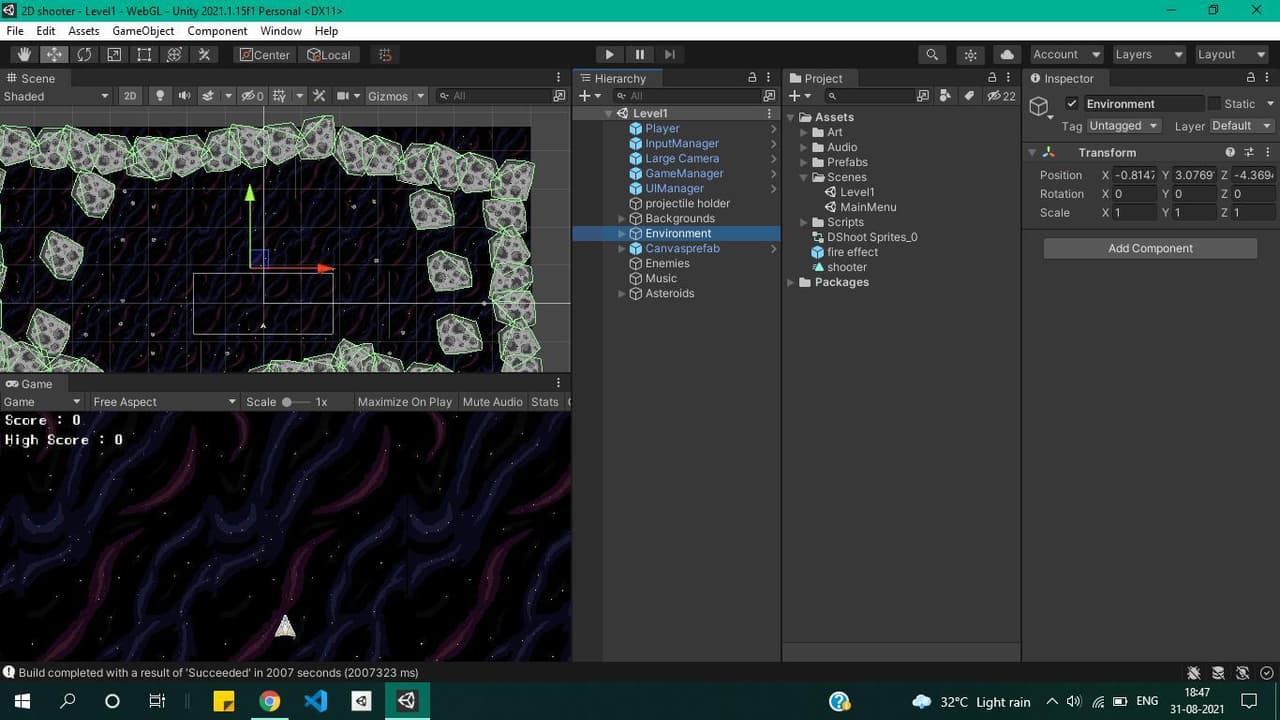This screenshot has width=1280, height=720.
Task: Click the Add Component button
Action: point(1150,249)
